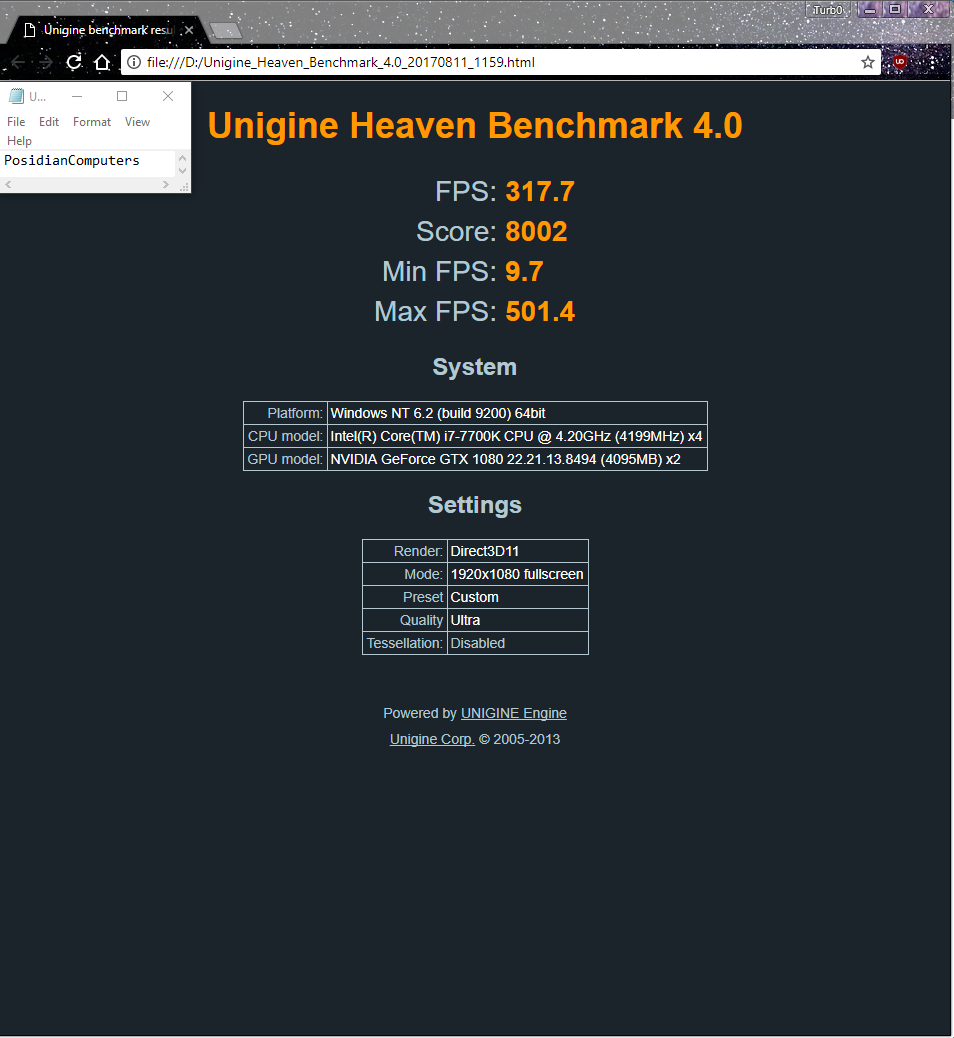
Task: Minimize the Chrome browser window
Action: pos(870,10)
